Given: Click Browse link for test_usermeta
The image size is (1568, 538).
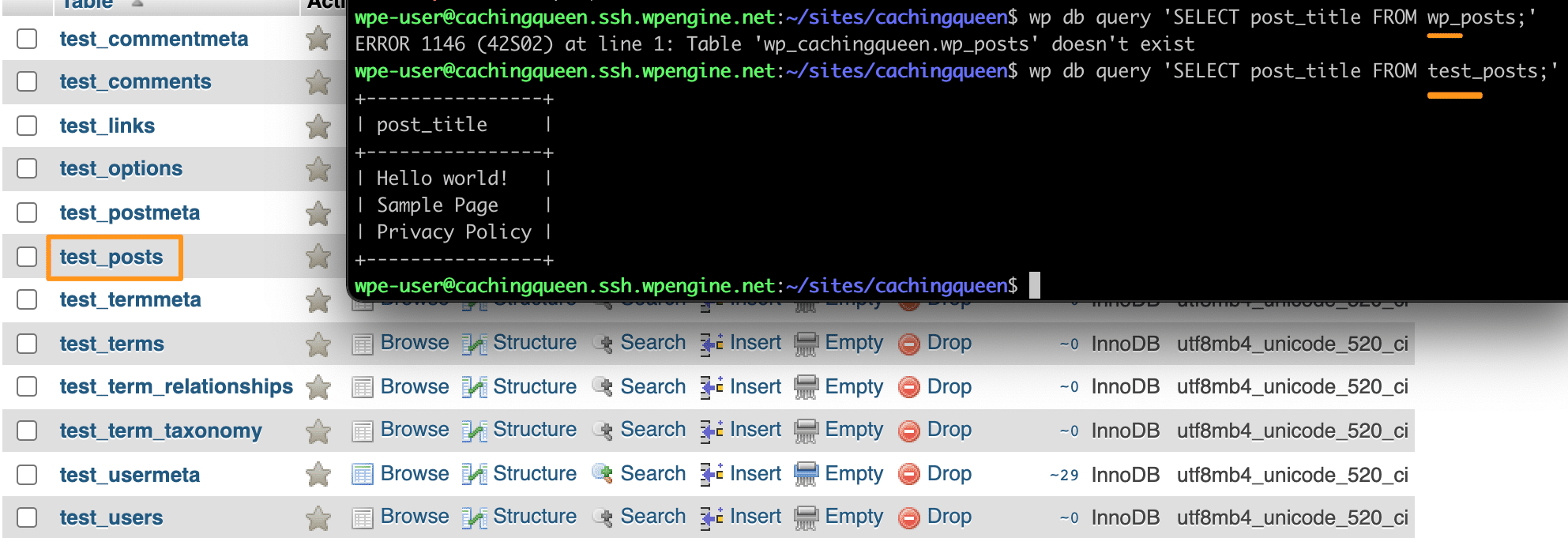Looking at the screenshot, I should coord(414,473).
